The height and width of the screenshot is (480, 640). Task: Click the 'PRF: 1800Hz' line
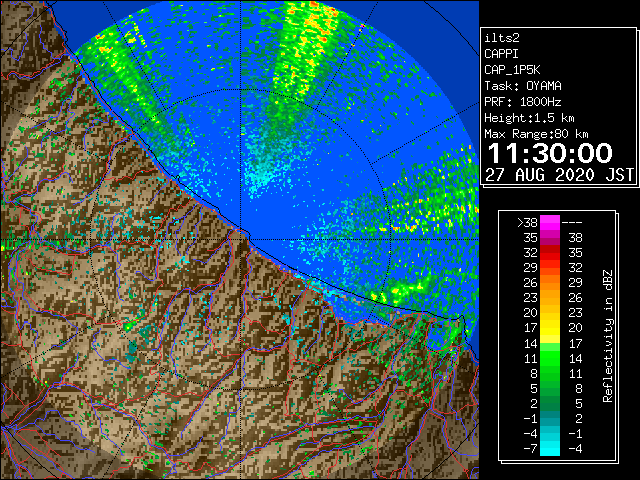[523, 102]
